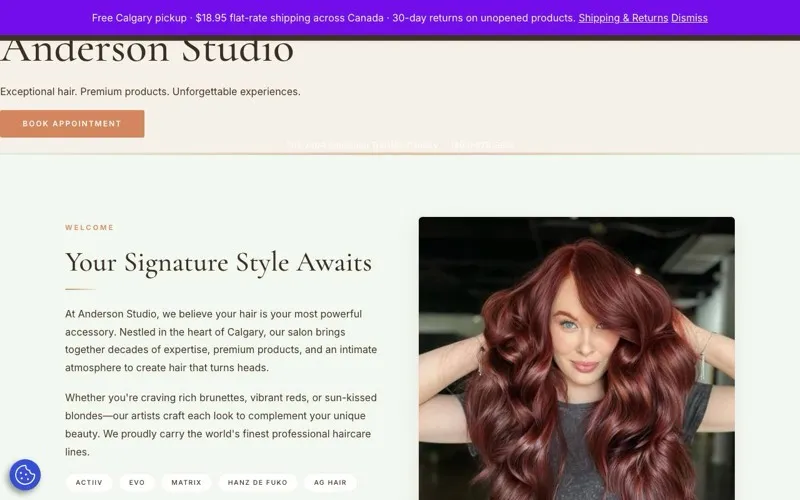The image size is (800, 500).
Task: Dismiss the purple announcement banner
Action: [689, 18]
